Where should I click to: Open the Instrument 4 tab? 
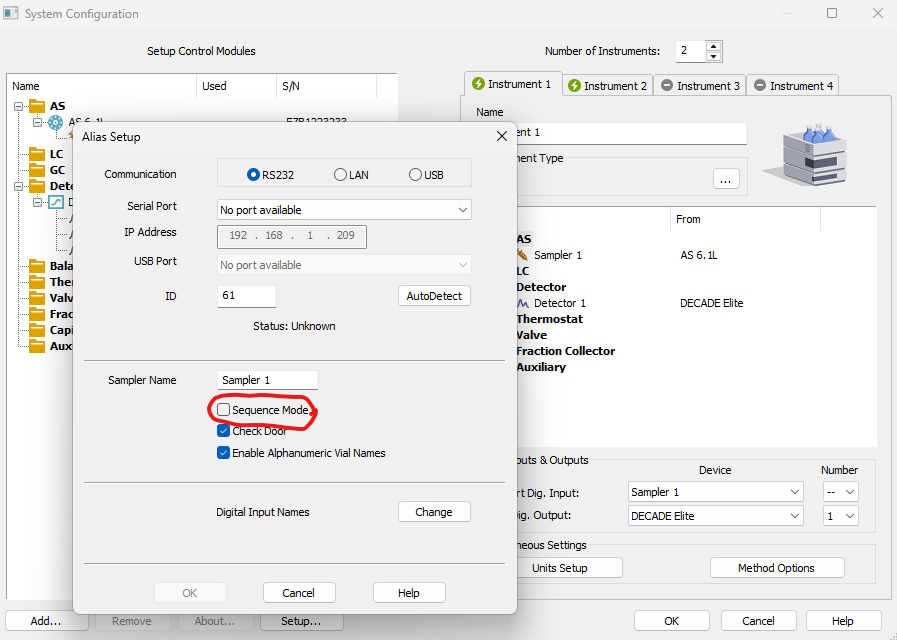pyautogui.click(x=794, y=86)
